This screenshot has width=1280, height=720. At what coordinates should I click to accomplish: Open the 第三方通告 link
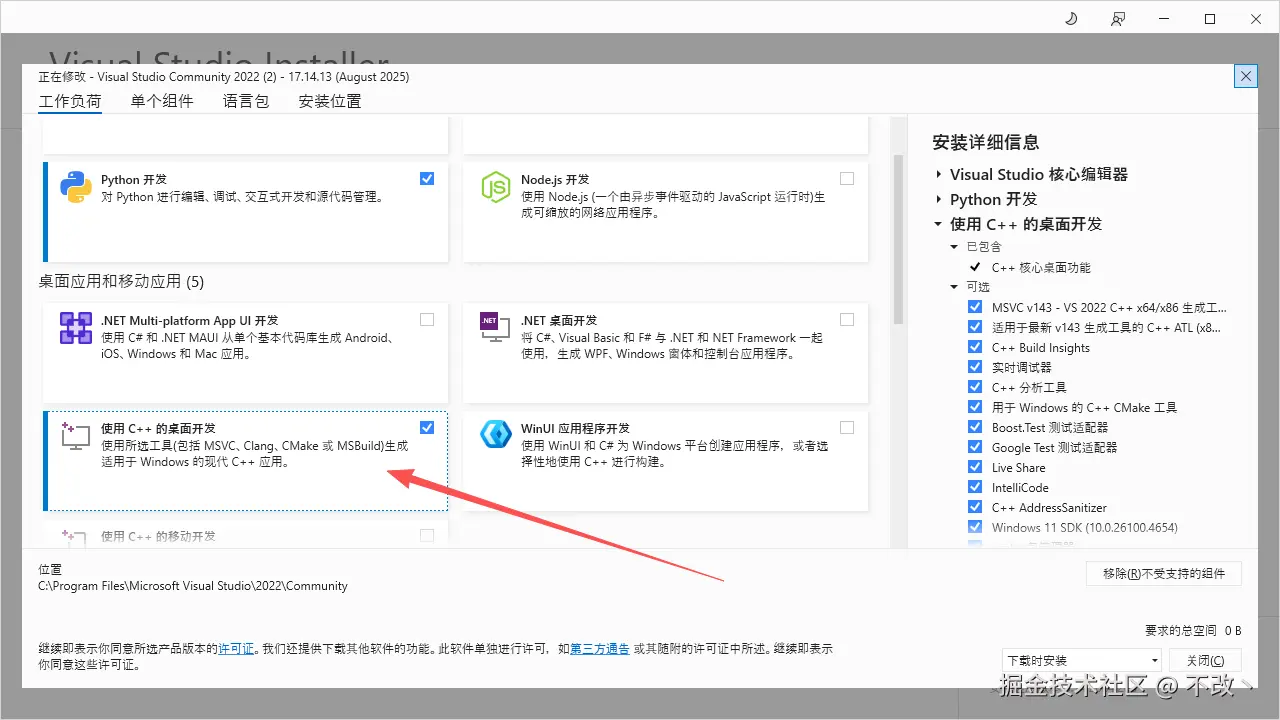(600, 649)
